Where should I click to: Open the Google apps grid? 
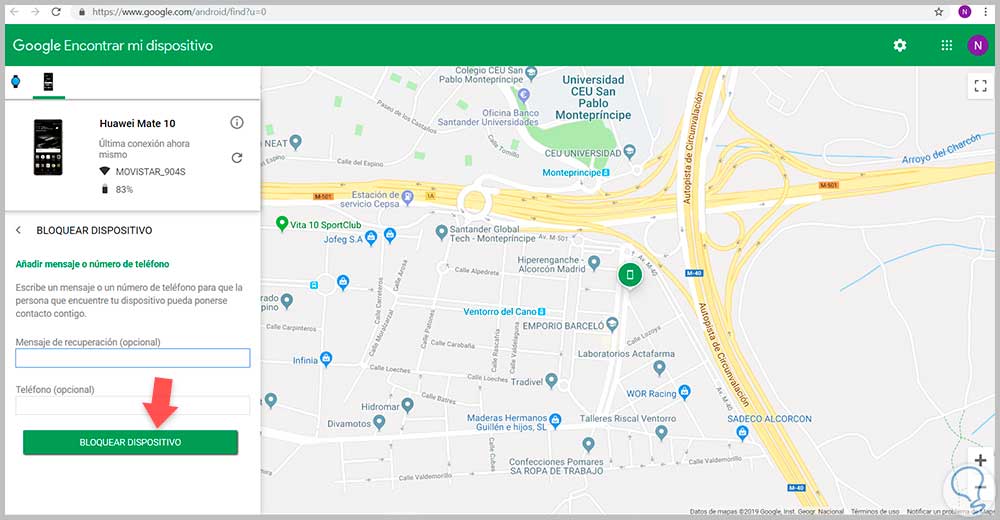[946, 45]
